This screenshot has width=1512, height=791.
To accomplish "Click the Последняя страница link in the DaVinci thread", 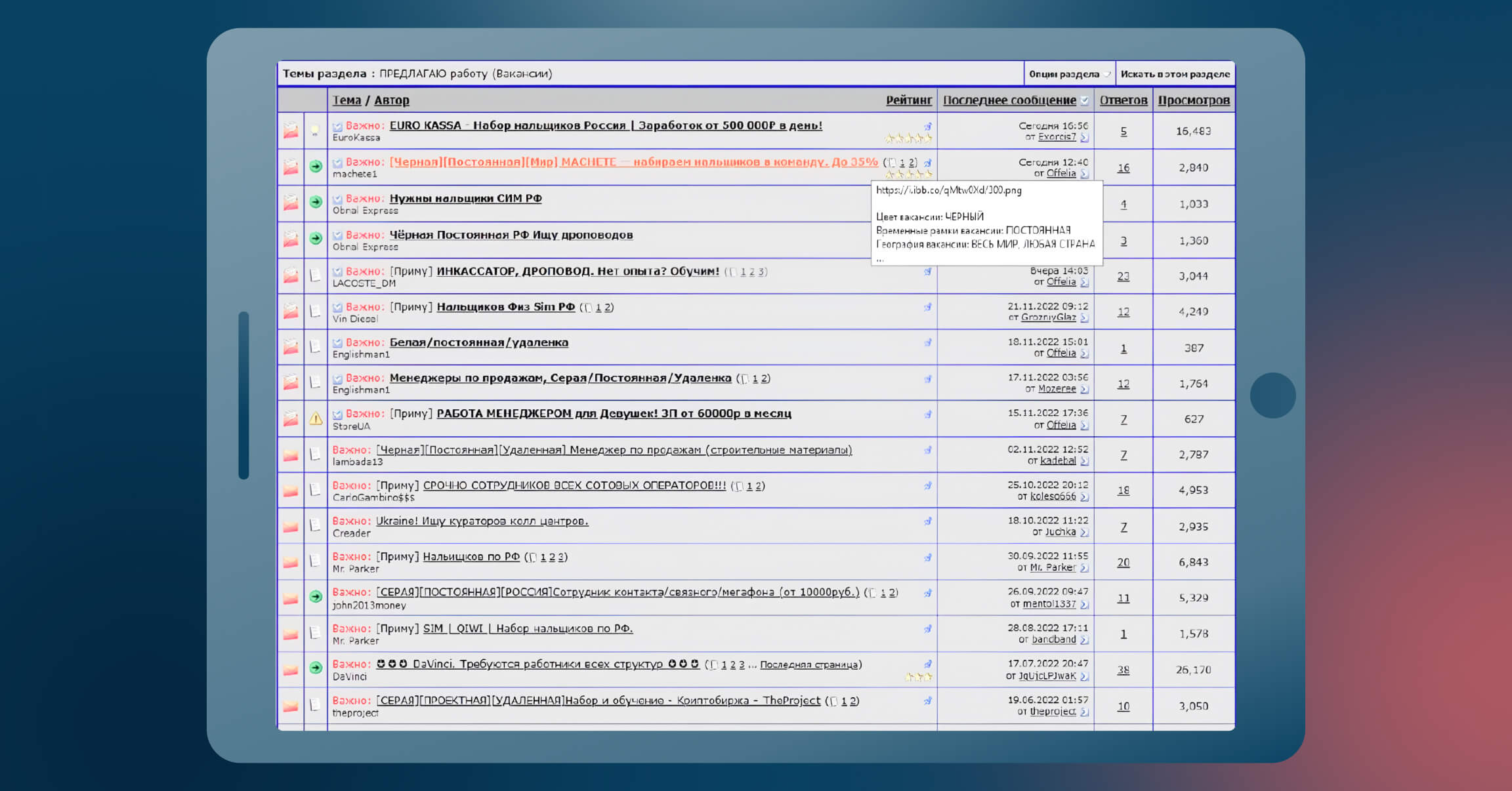I will click(808, 664).
